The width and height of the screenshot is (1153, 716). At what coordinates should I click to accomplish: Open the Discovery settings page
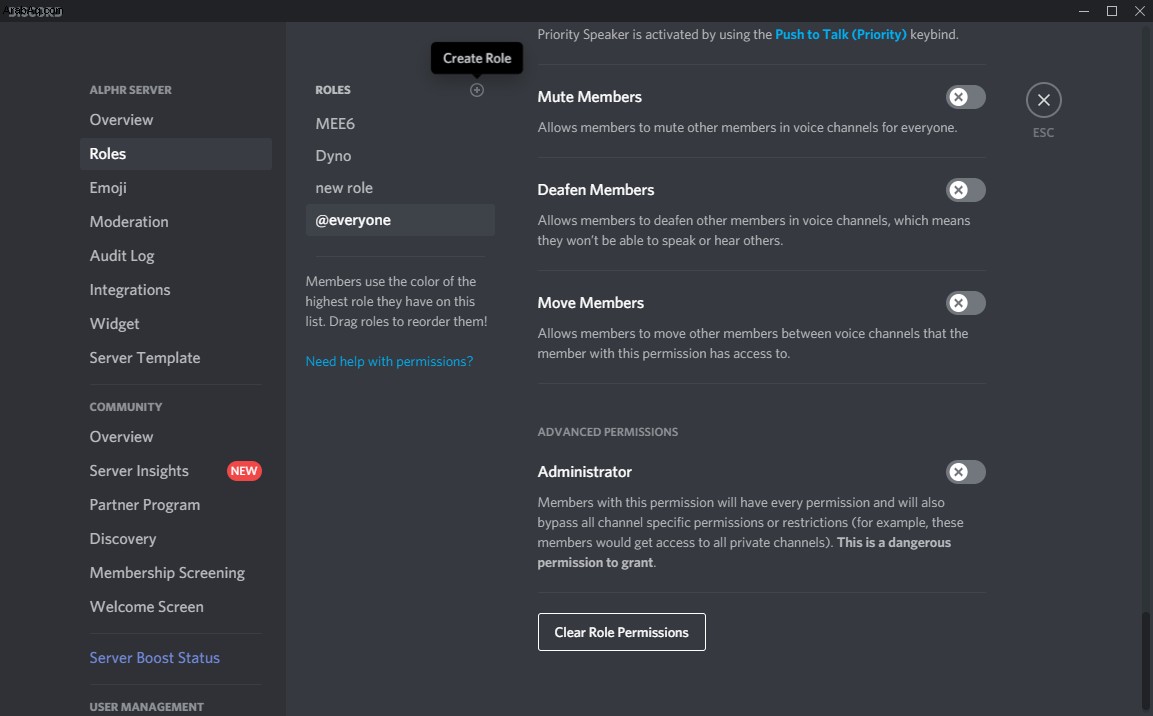tap(176, 539)
